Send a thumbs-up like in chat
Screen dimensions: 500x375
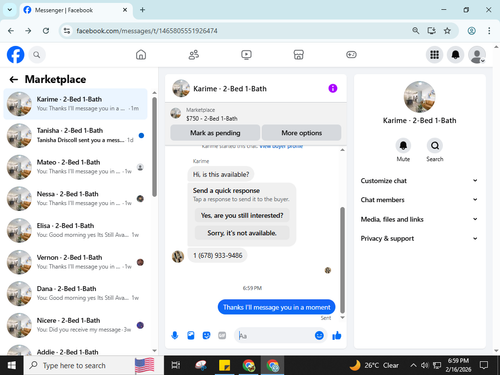(x=337, y=335)
